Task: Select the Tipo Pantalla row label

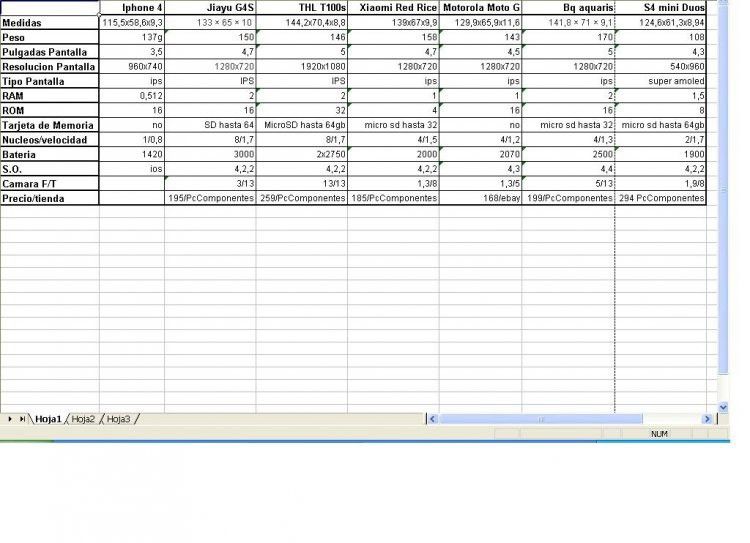Action: coord(50,81)
